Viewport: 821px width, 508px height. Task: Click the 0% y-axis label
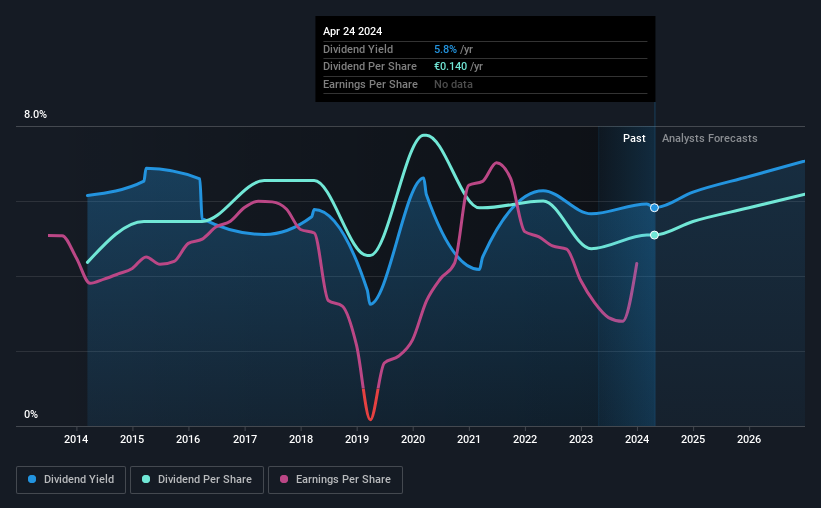point(31,414)
